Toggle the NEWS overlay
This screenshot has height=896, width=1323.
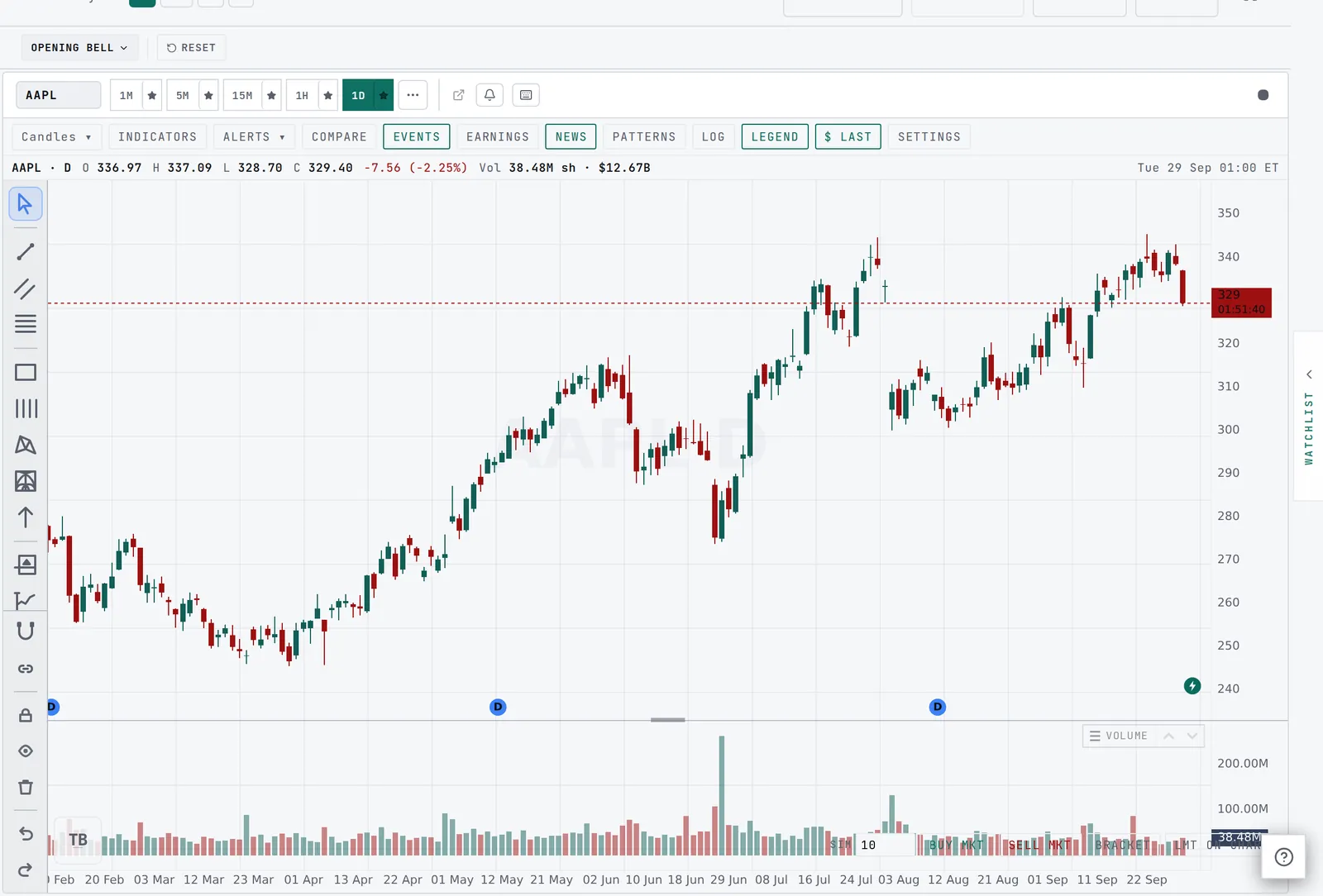coord(571,136)
